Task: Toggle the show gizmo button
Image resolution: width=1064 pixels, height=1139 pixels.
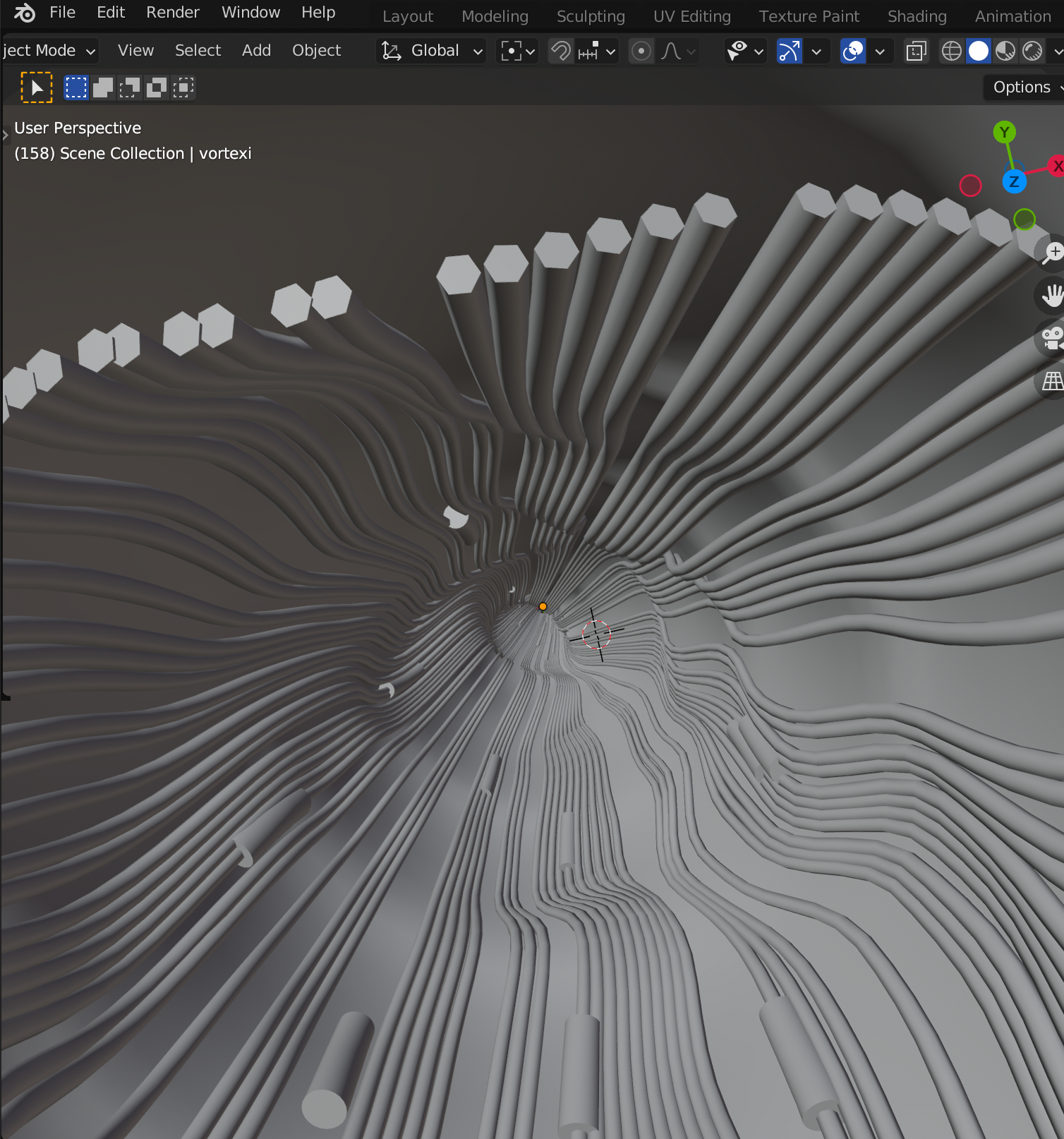Action: pyautogui.click(x=790, y=51)
